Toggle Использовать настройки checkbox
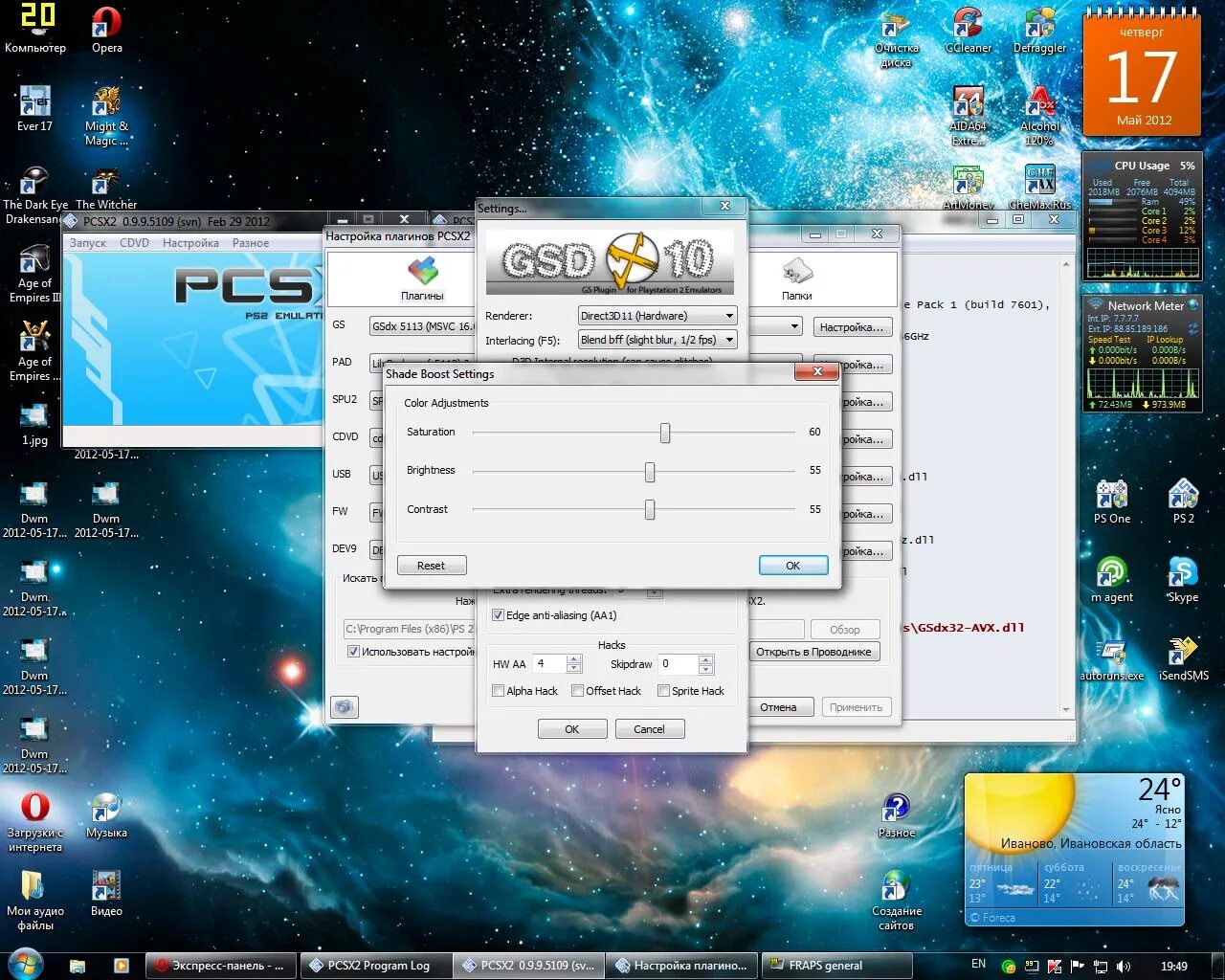1225x980 pixels. click(353, 652)
